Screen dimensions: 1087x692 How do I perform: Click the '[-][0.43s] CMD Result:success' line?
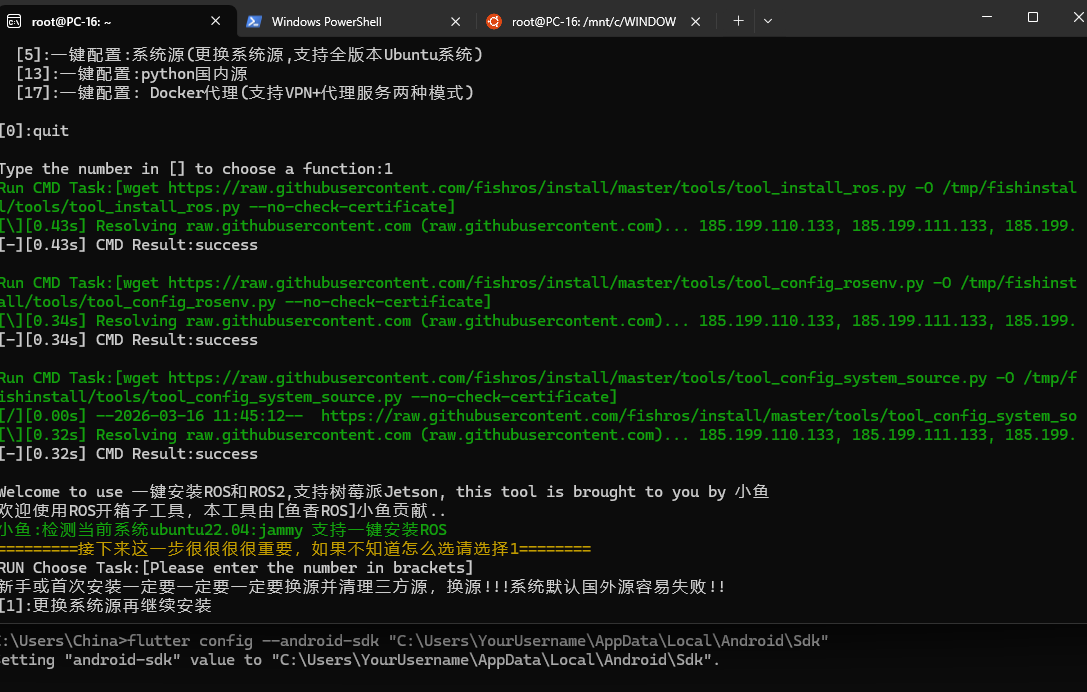pyautogui.click(x=129, y=245)
